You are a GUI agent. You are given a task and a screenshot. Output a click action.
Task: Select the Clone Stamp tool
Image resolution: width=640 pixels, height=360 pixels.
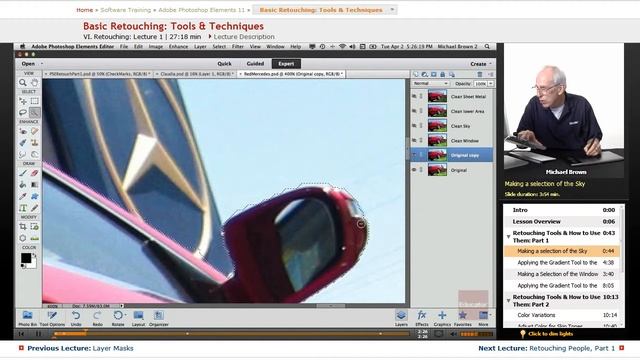click(x=35, y=142)
